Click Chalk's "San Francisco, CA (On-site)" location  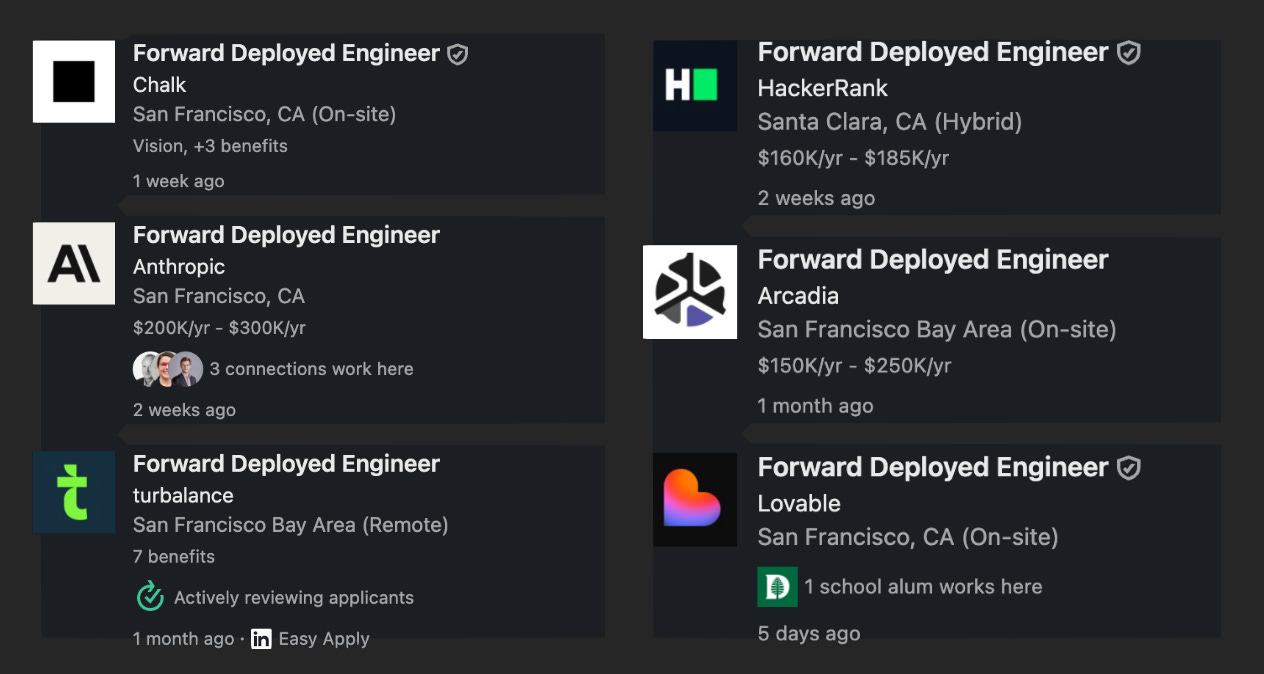(x=265, y=114)
